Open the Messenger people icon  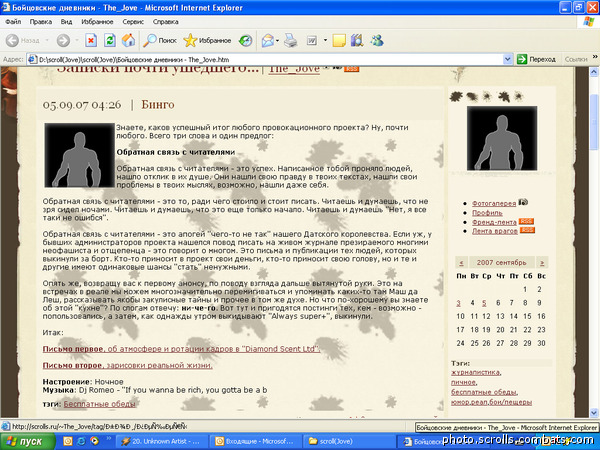click(x=377, y=40)
